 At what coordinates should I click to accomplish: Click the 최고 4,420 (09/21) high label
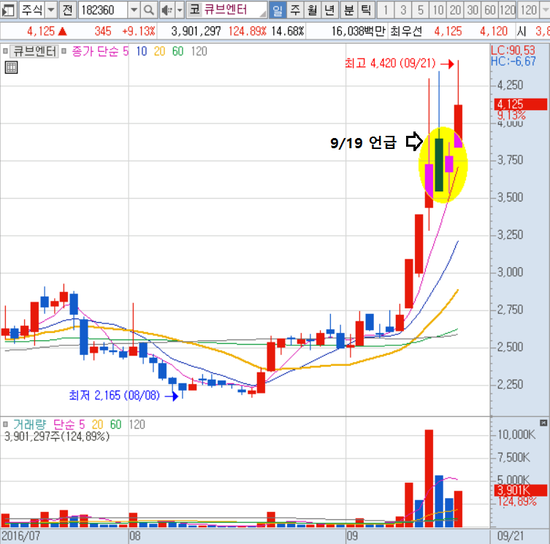click(389, 63)
